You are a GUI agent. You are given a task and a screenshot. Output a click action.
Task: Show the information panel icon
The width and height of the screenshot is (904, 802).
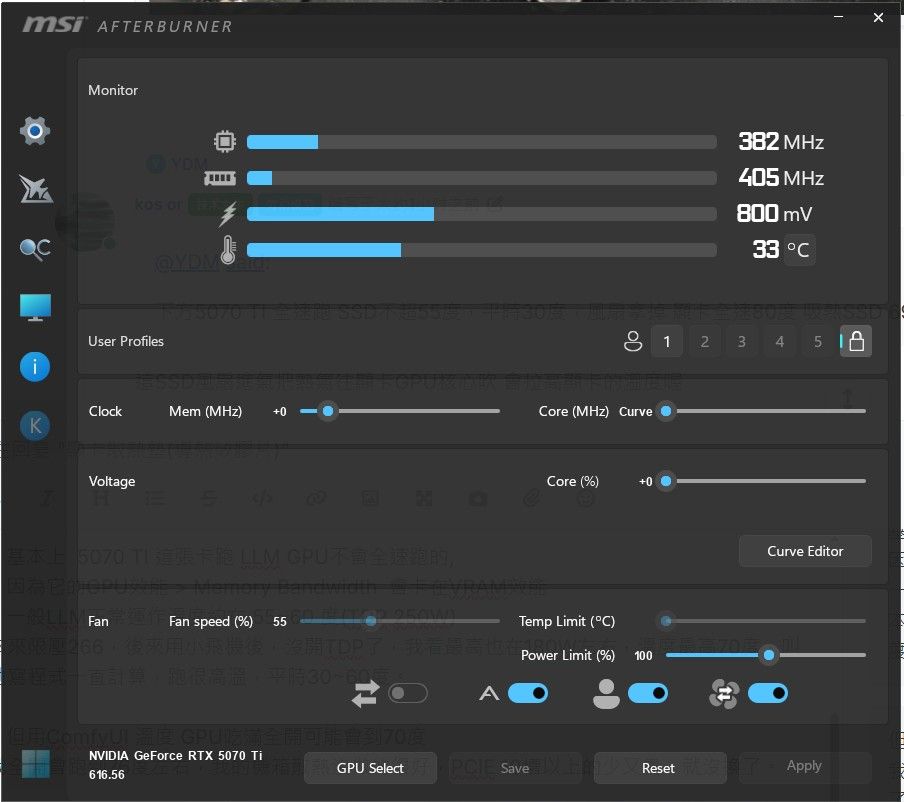[35, 367]
